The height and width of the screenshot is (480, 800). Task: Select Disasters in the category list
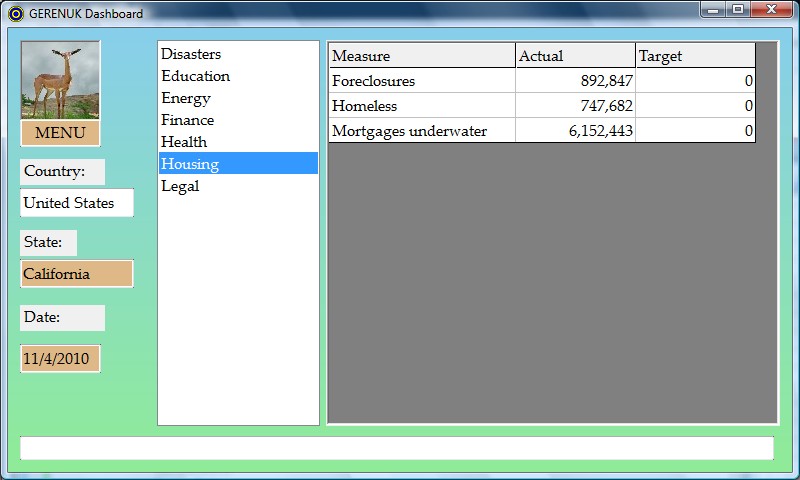pos(191,54)
